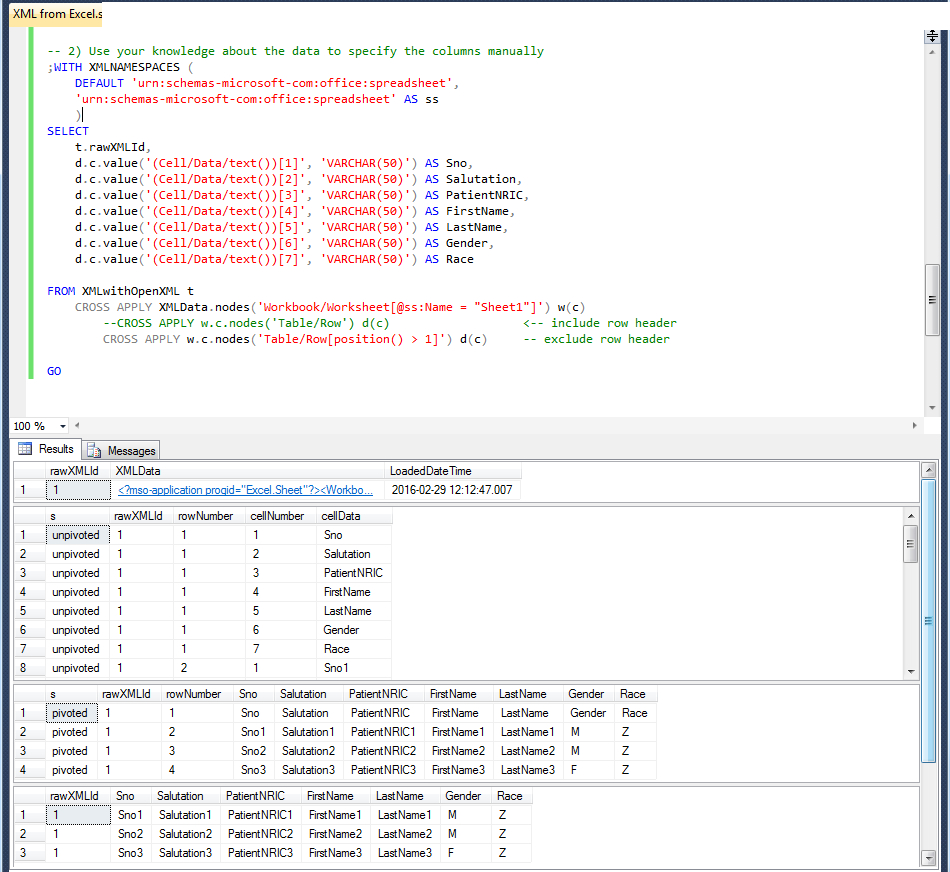Screen dimensions: 950x872
Task: Click the unpivoted grid scrollbar down arrow
Action: [x=910, y=671]
